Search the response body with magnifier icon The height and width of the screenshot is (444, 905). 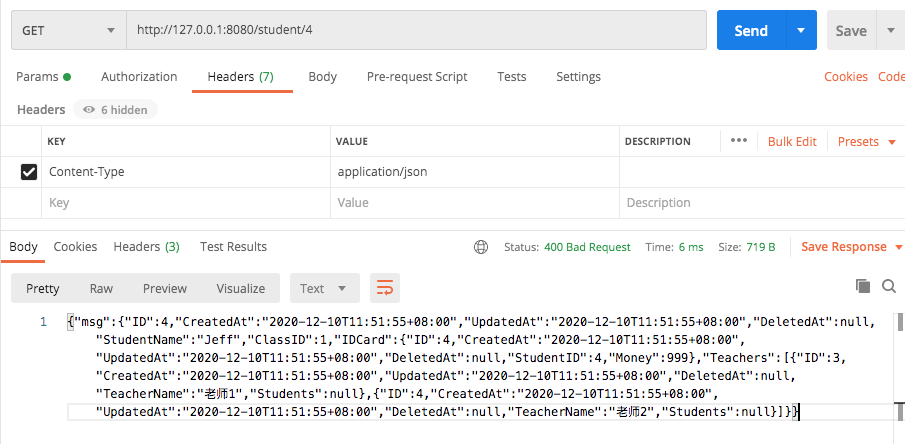[888, 287]
